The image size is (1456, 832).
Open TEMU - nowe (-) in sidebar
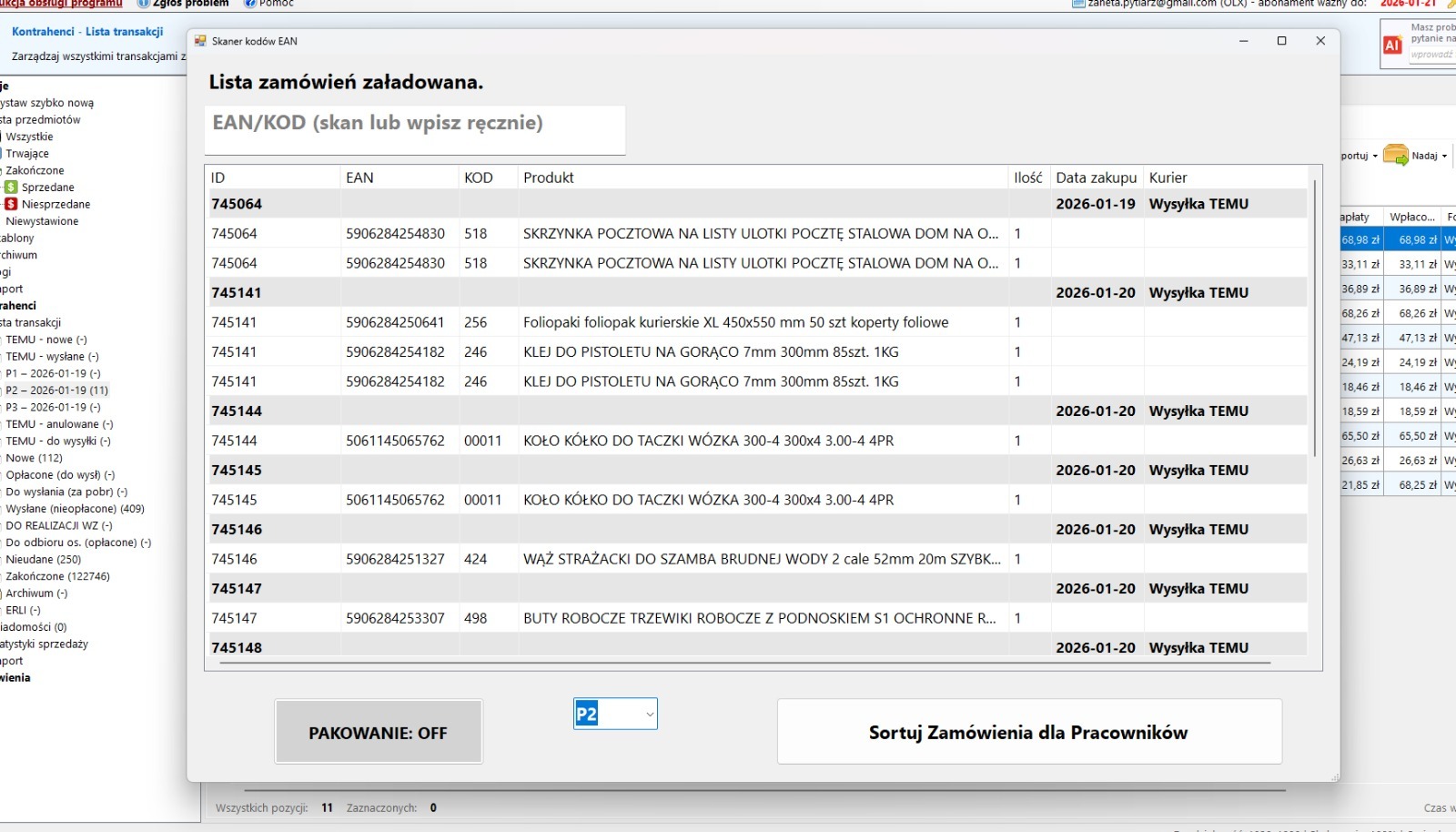point(46,340)
